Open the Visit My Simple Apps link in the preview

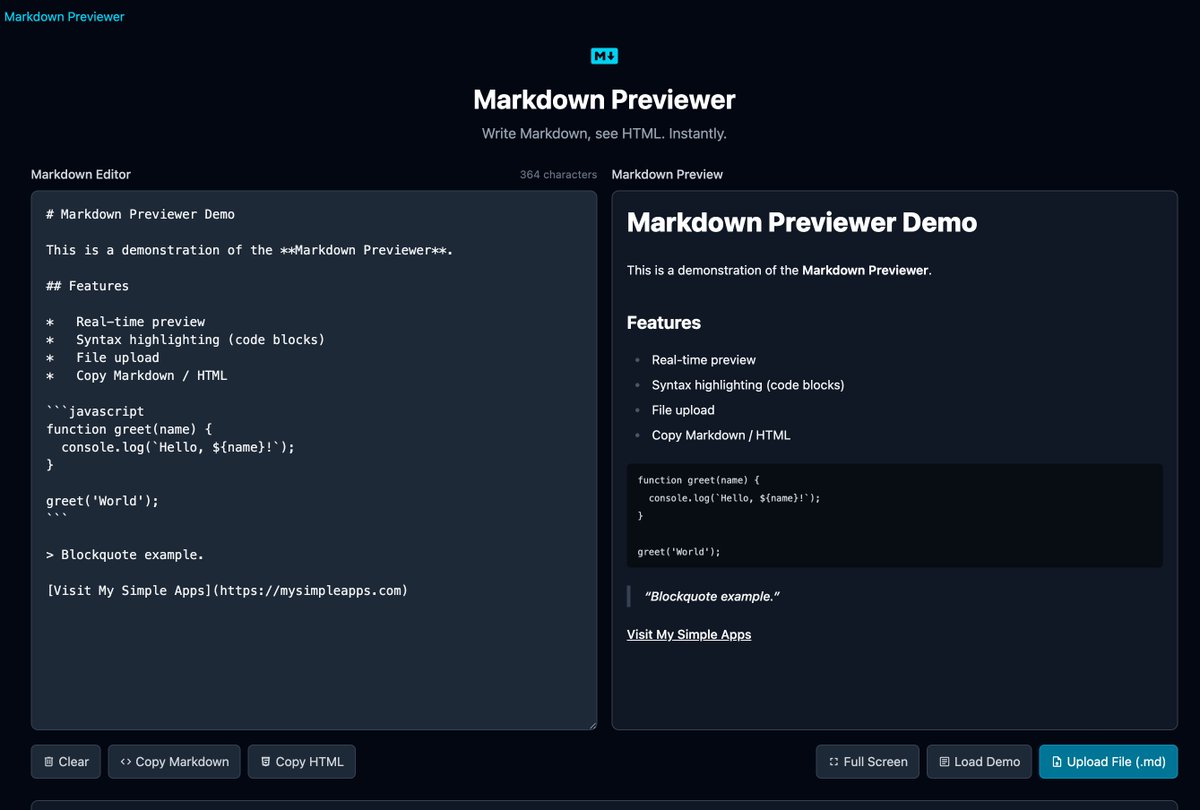click(689, 634)
